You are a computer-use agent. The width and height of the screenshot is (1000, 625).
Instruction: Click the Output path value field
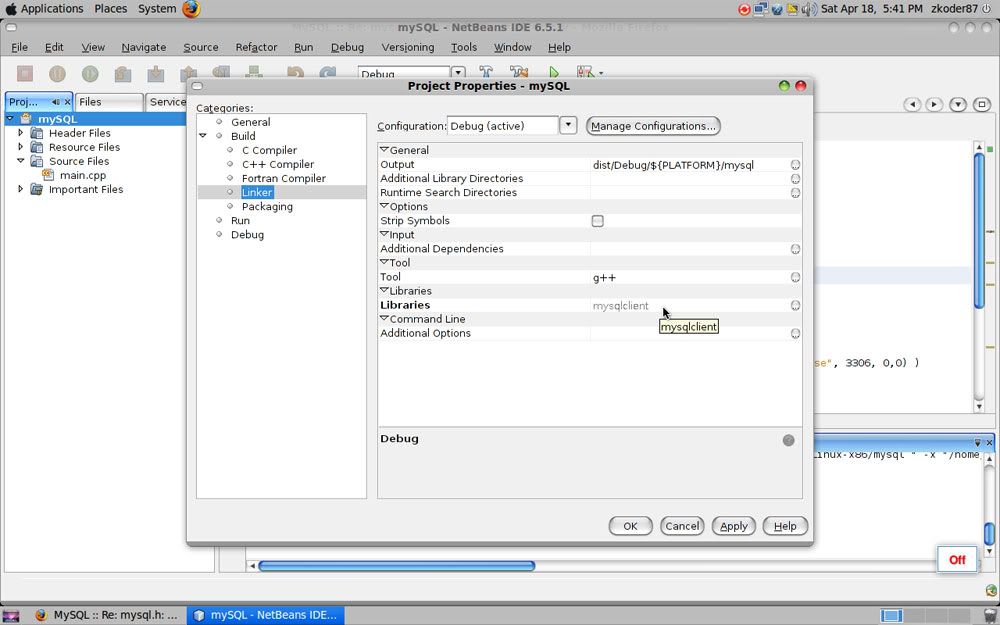(x=691, y=165)
